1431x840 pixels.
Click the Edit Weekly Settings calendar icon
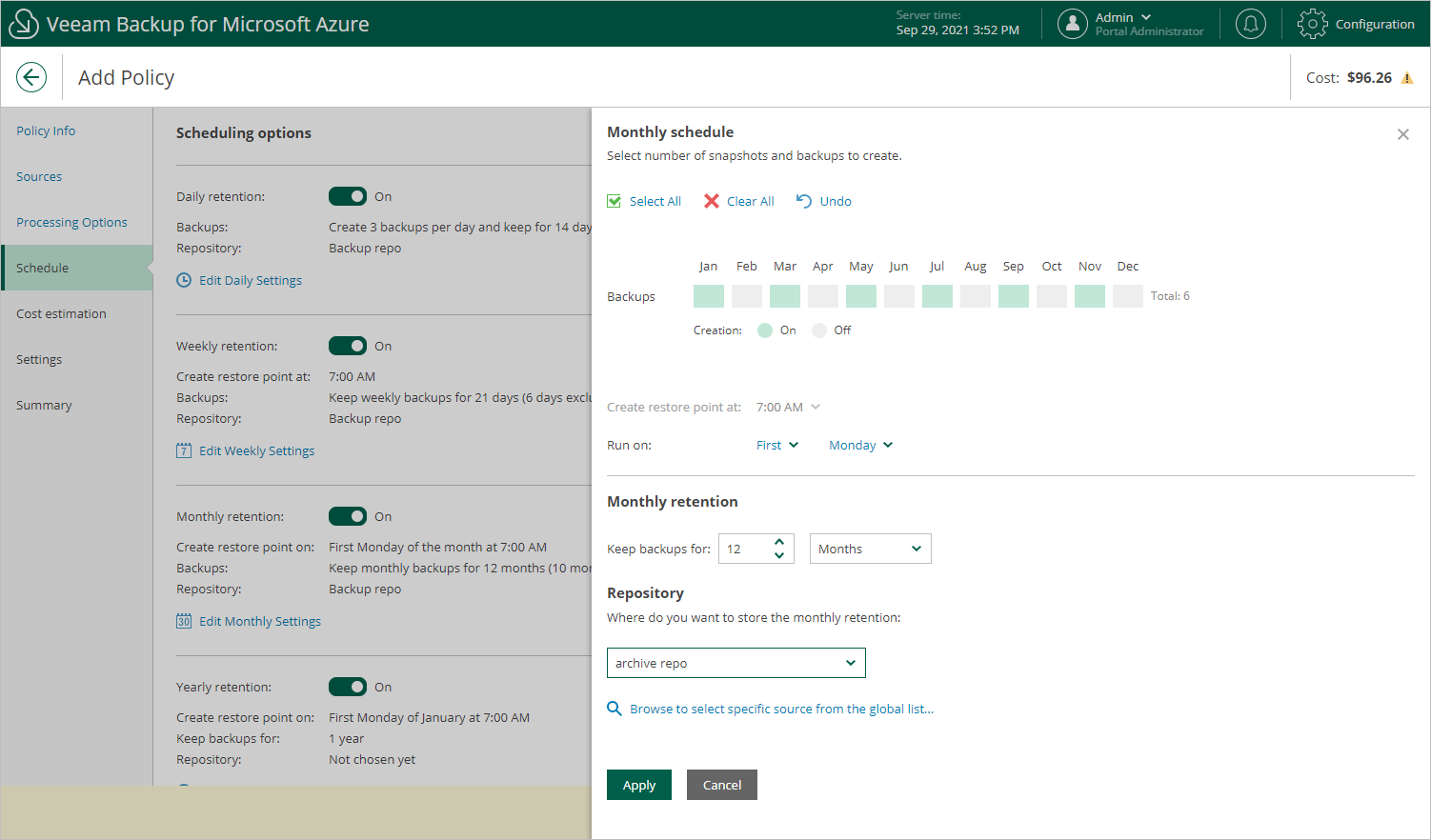184,450
